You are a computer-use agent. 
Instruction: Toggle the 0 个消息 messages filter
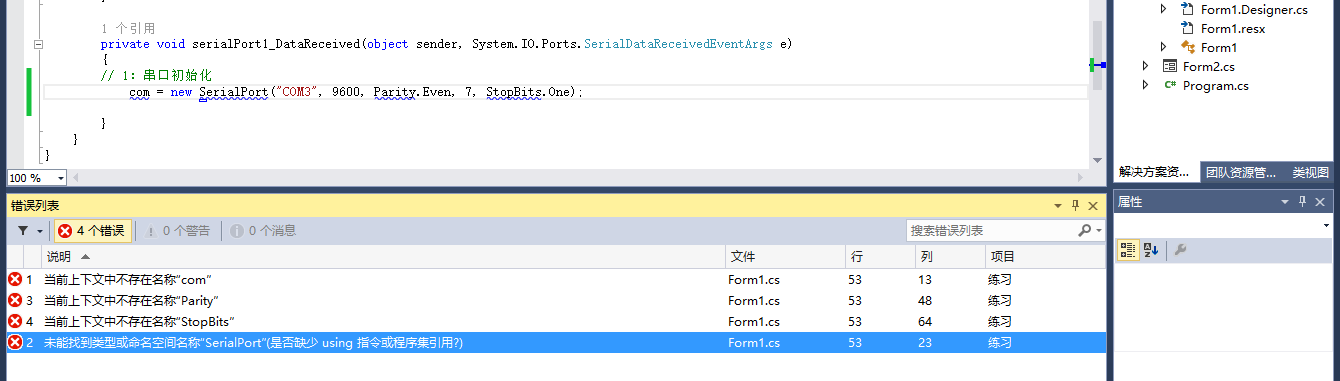click(x=264, y=231)
